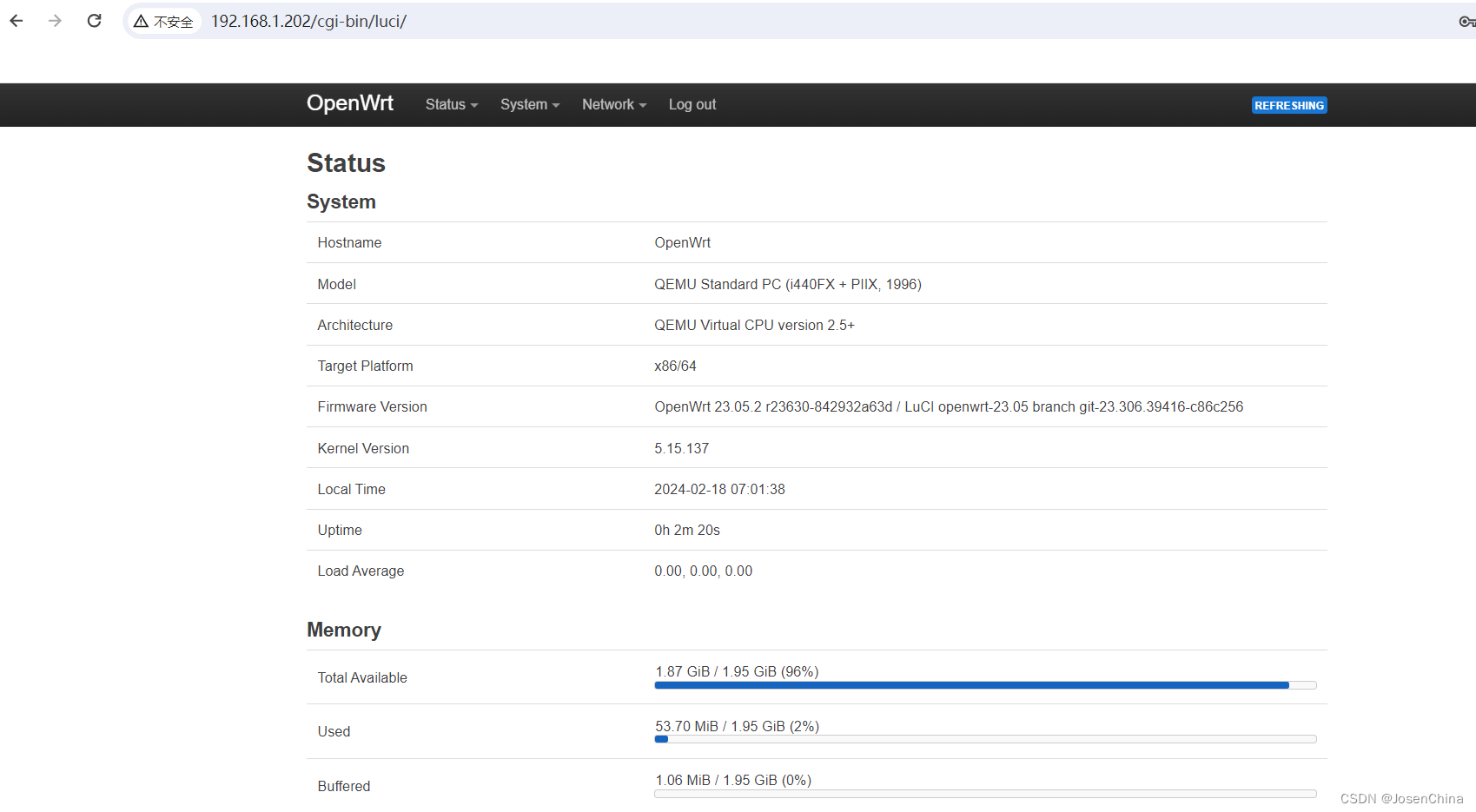
Task: Reload the page with the refresh icon
Action: click(x=95, y=21)
